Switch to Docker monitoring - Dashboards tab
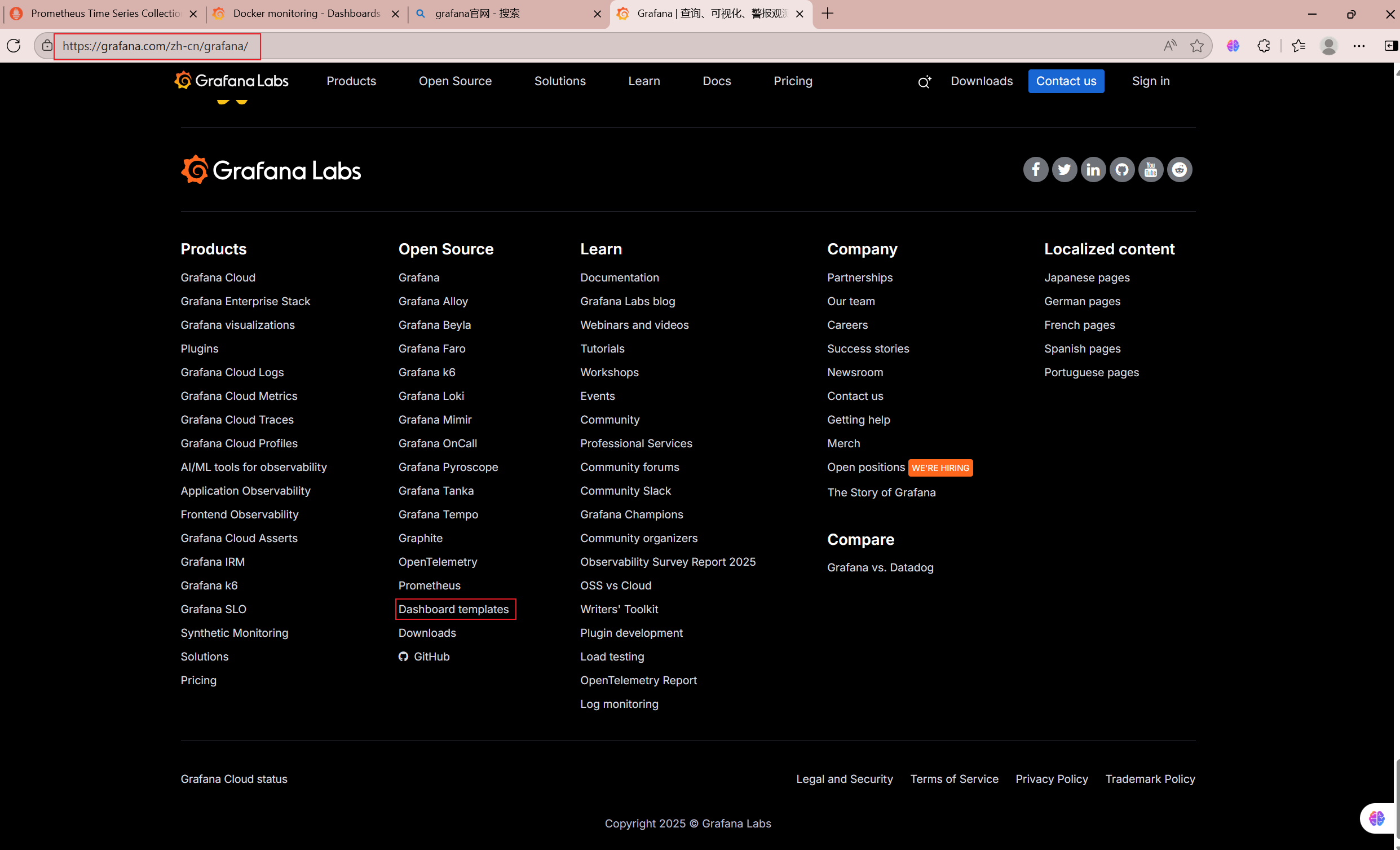 tap(306, 14)
